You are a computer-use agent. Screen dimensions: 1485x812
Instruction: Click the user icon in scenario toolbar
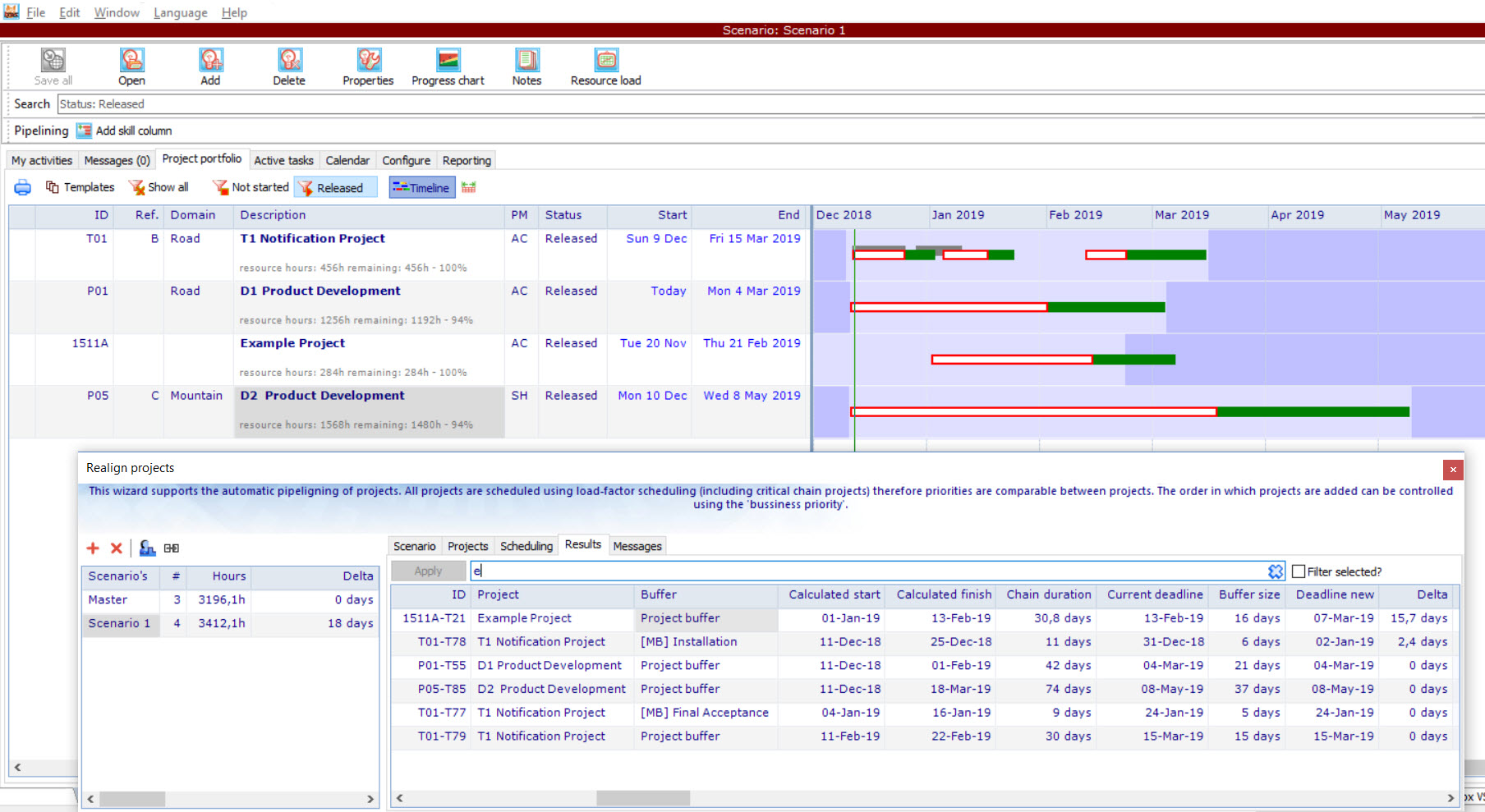pyautogui.click(x=147, y=548)
